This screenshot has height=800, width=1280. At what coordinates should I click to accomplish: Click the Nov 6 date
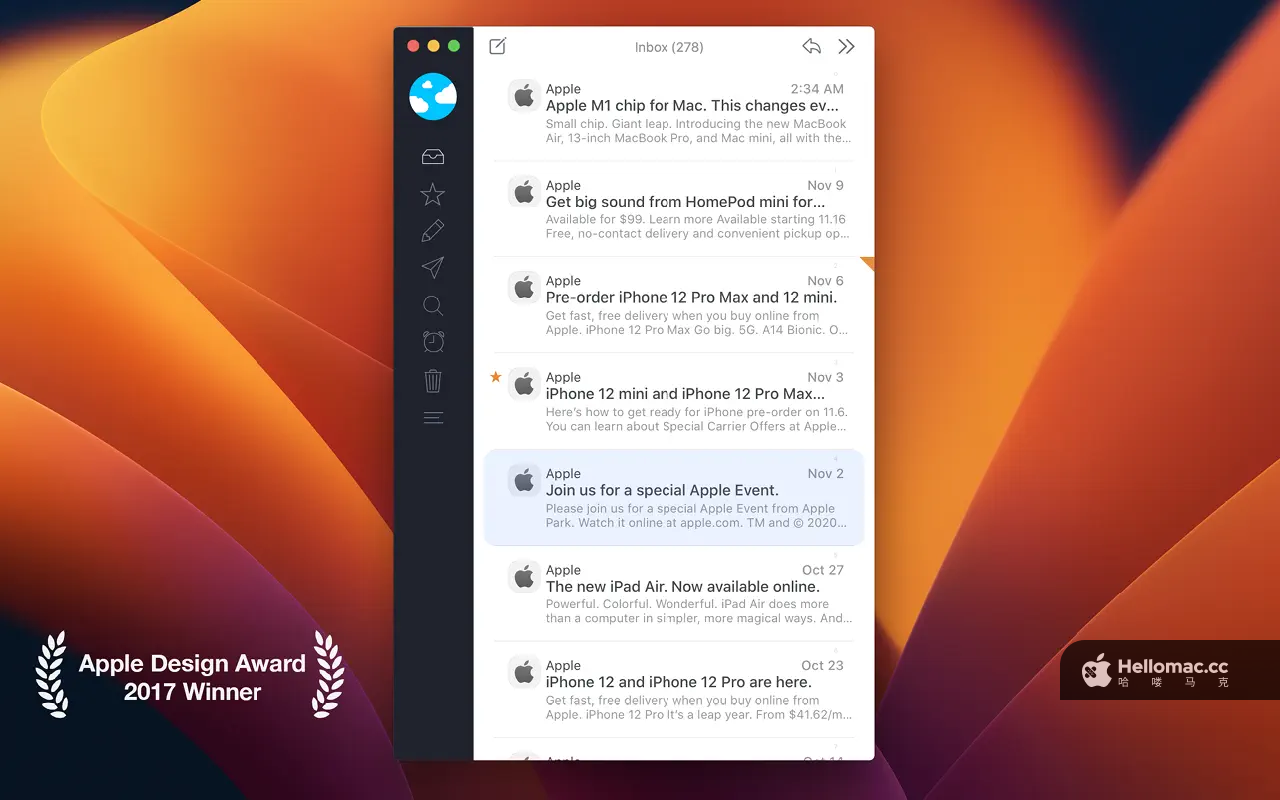click(826, 281)
